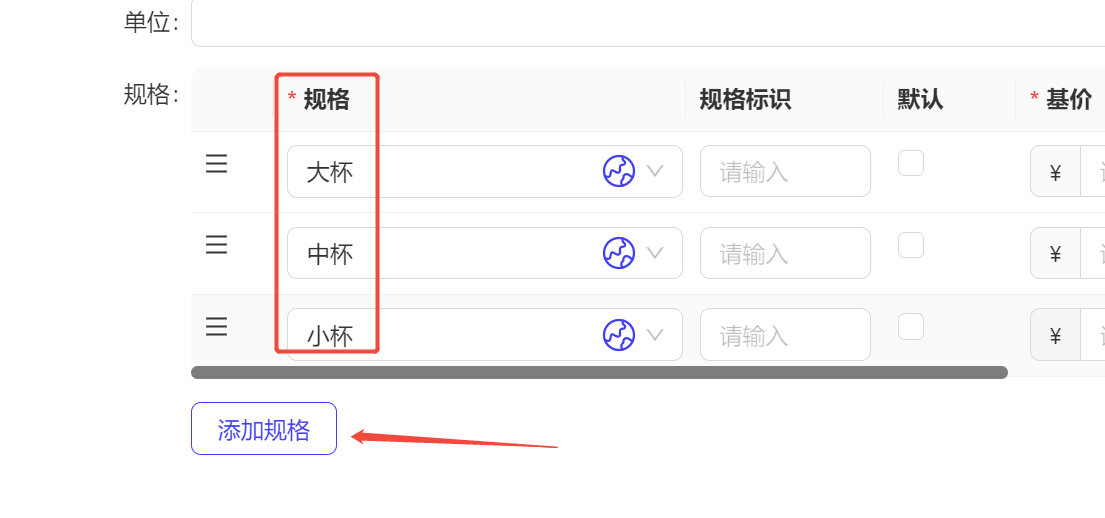Set 大杯 as default via checkbox
Viewport: 1105px width, 518px height.
tap(910, 164)
